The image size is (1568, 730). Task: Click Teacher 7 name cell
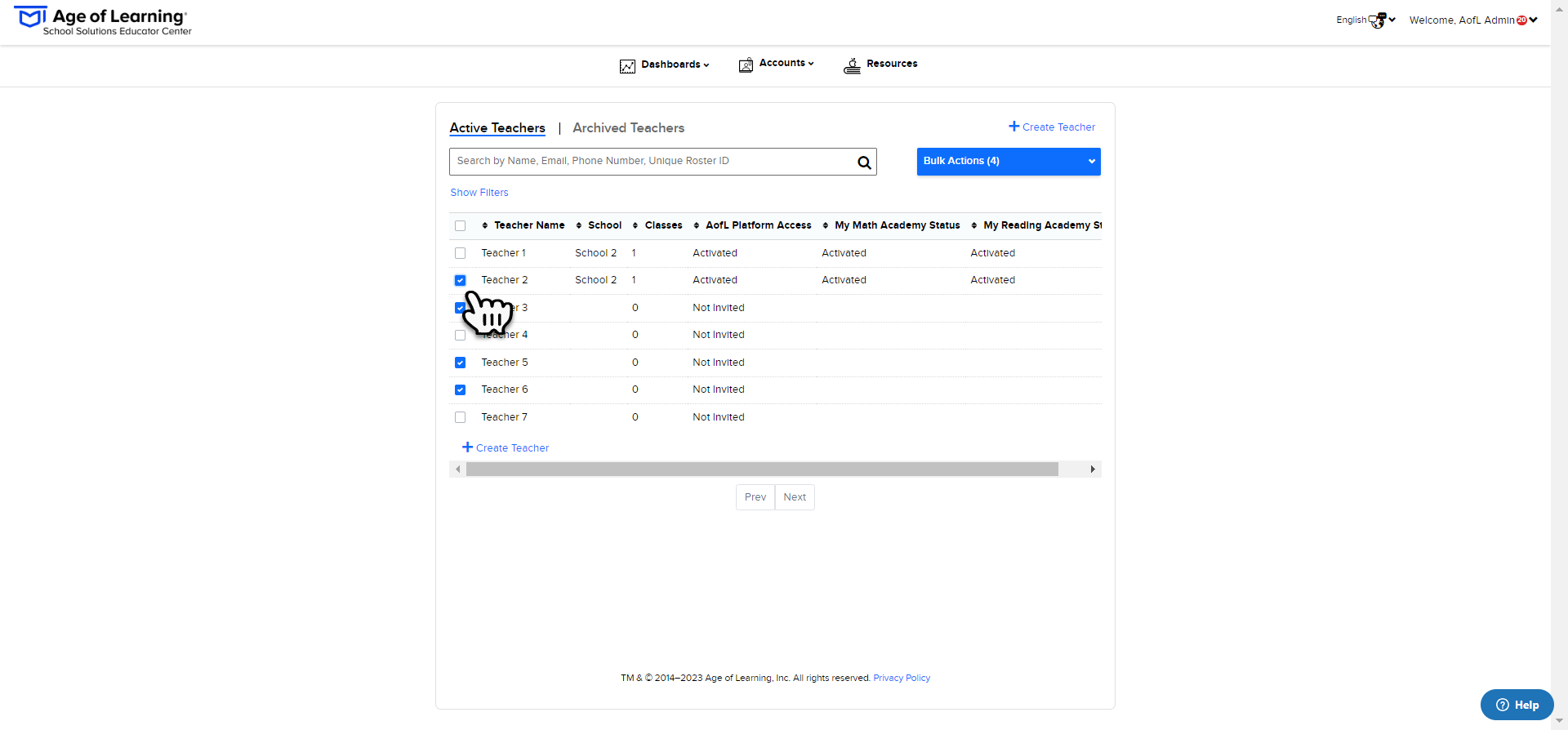click(x=504, y=417)
